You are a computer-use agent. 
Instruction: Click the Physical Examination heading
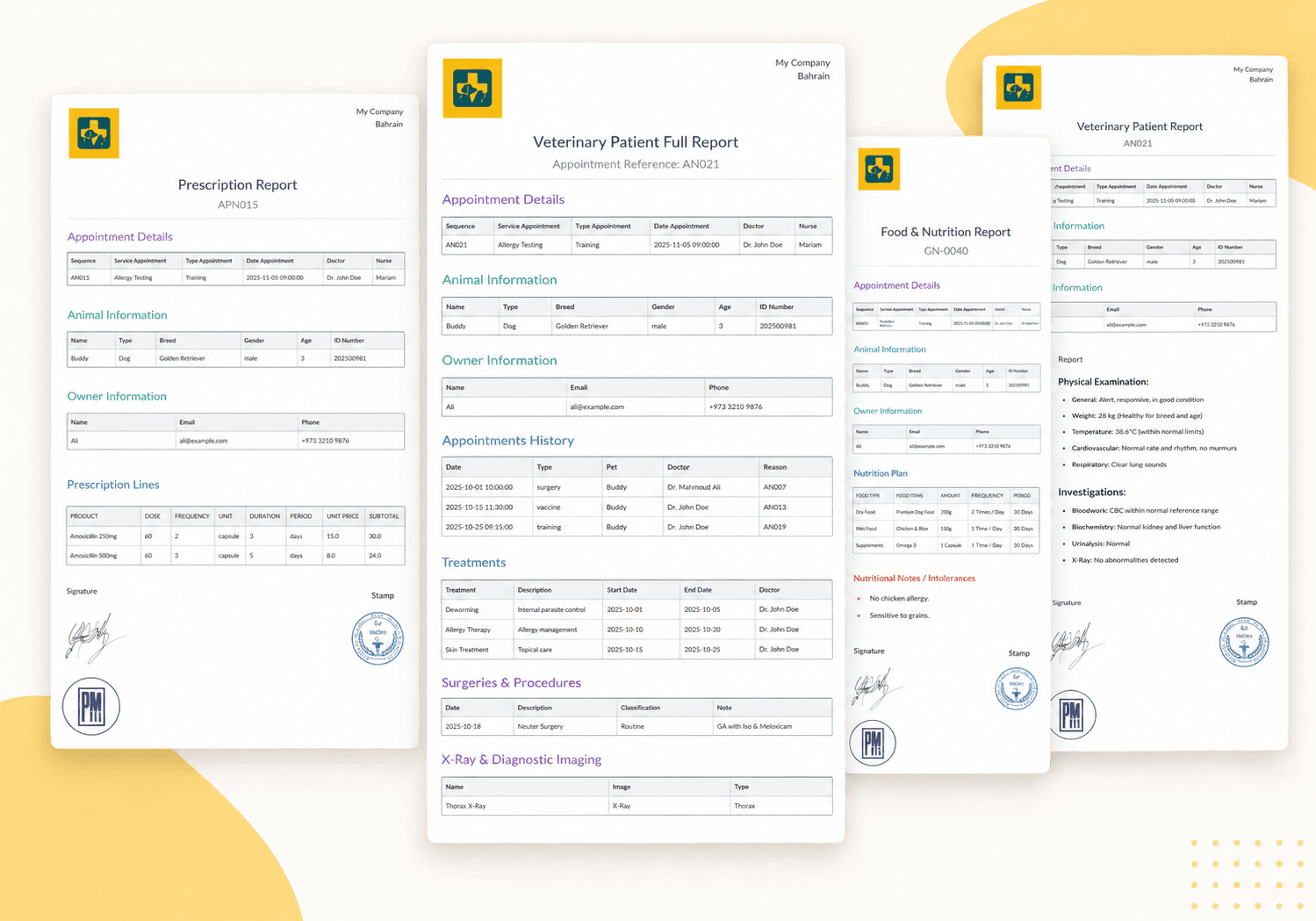click(1103, 382)
